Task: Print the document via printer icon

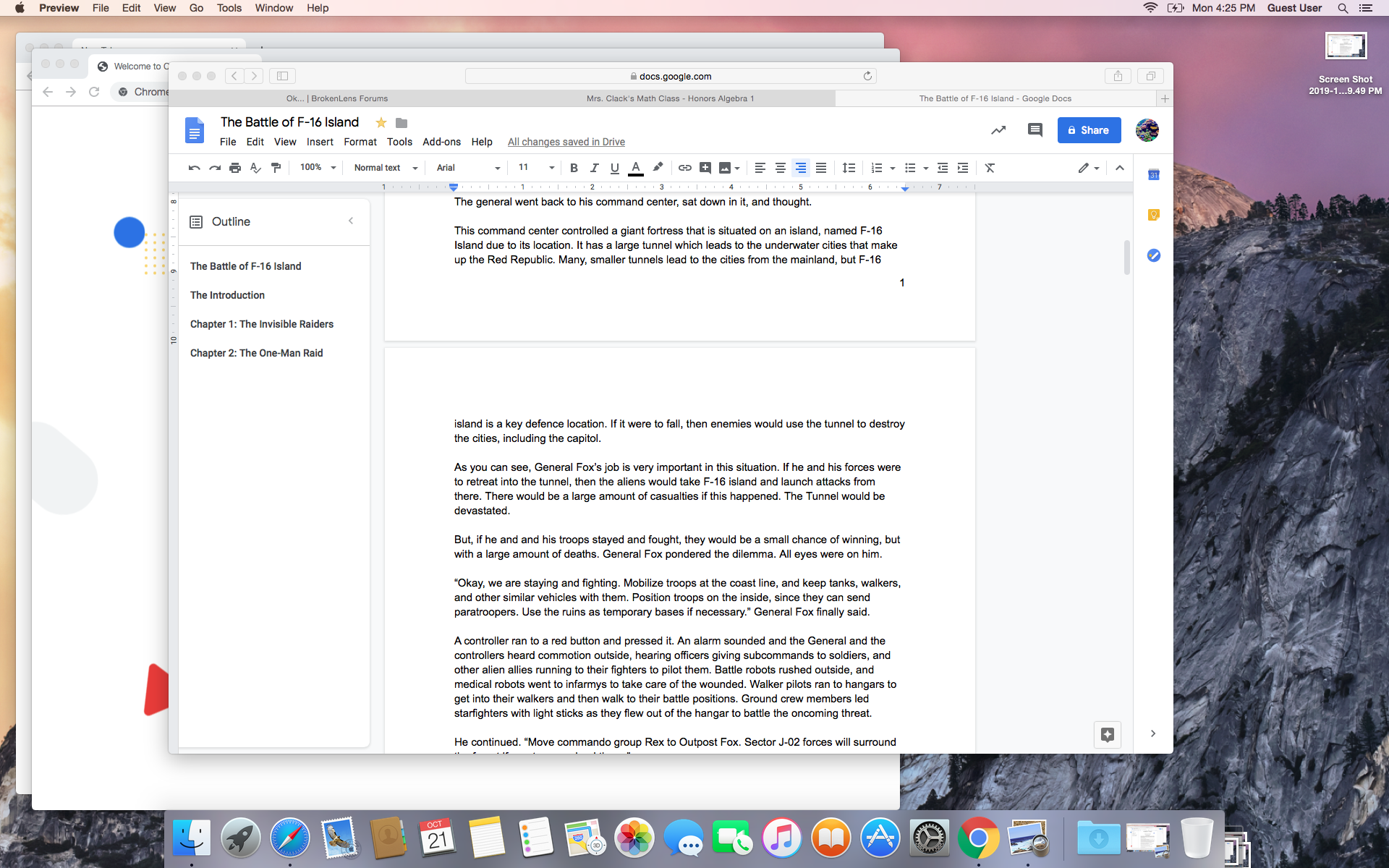Action: click(235, 168)
